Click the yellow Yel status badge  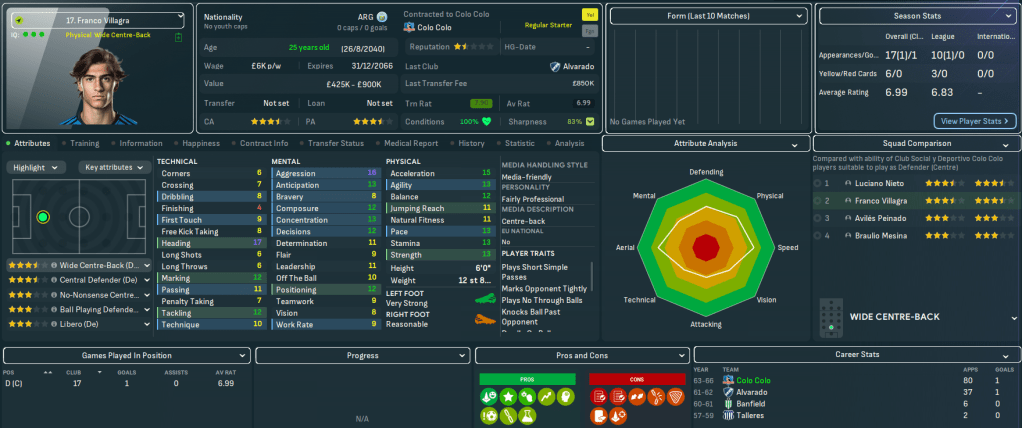(x=588, y=16)
